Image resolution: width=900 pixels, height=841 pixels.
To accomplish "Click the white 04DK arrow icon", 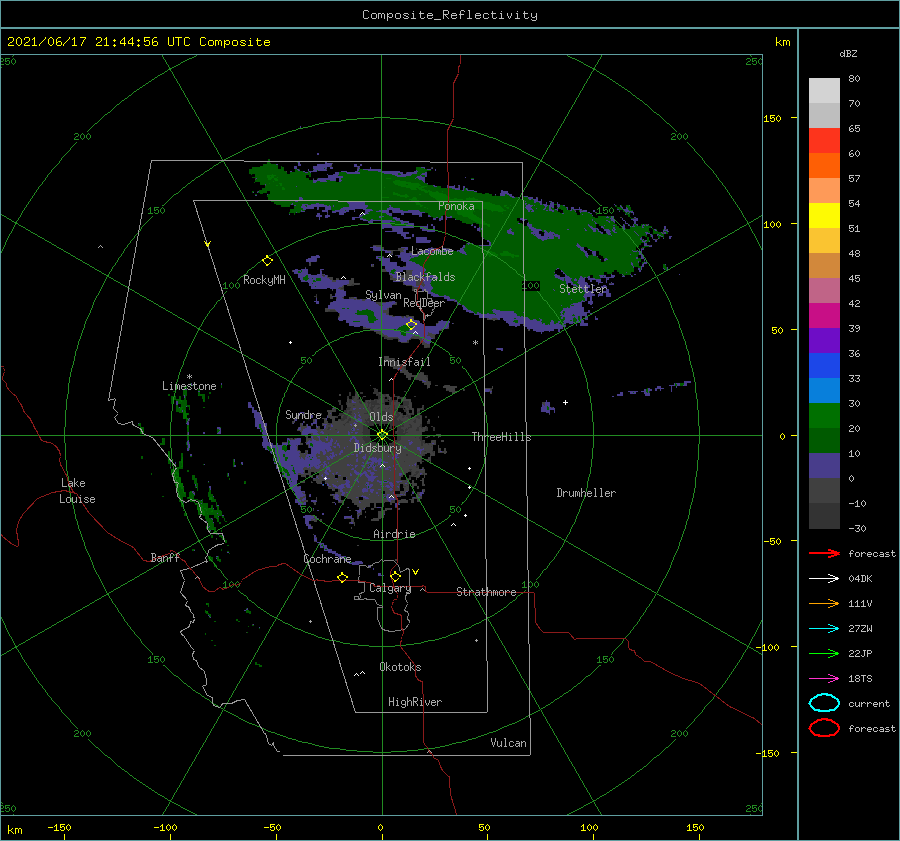I will click(824, 578).
